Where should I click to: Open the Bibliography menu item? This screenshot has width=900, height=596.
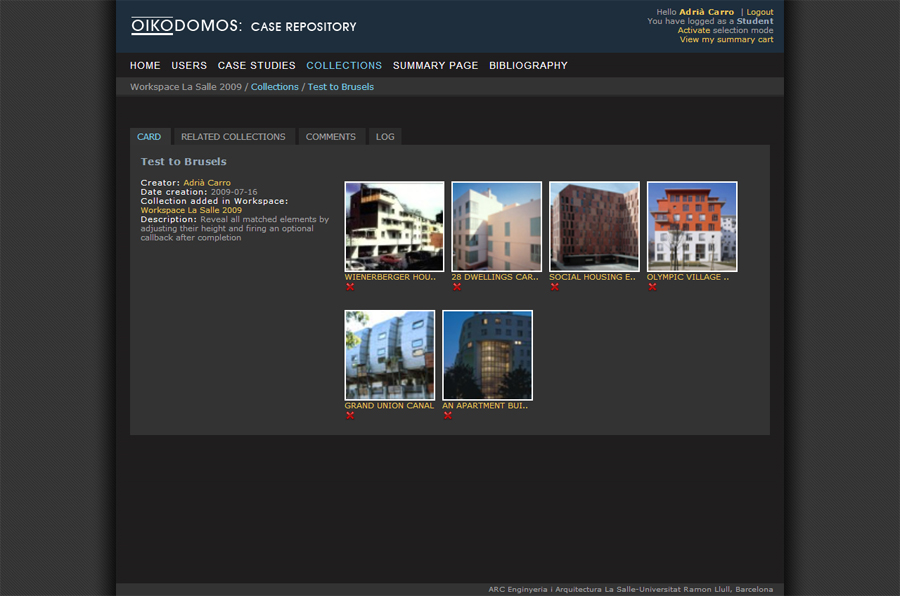[x=528, y=66]
